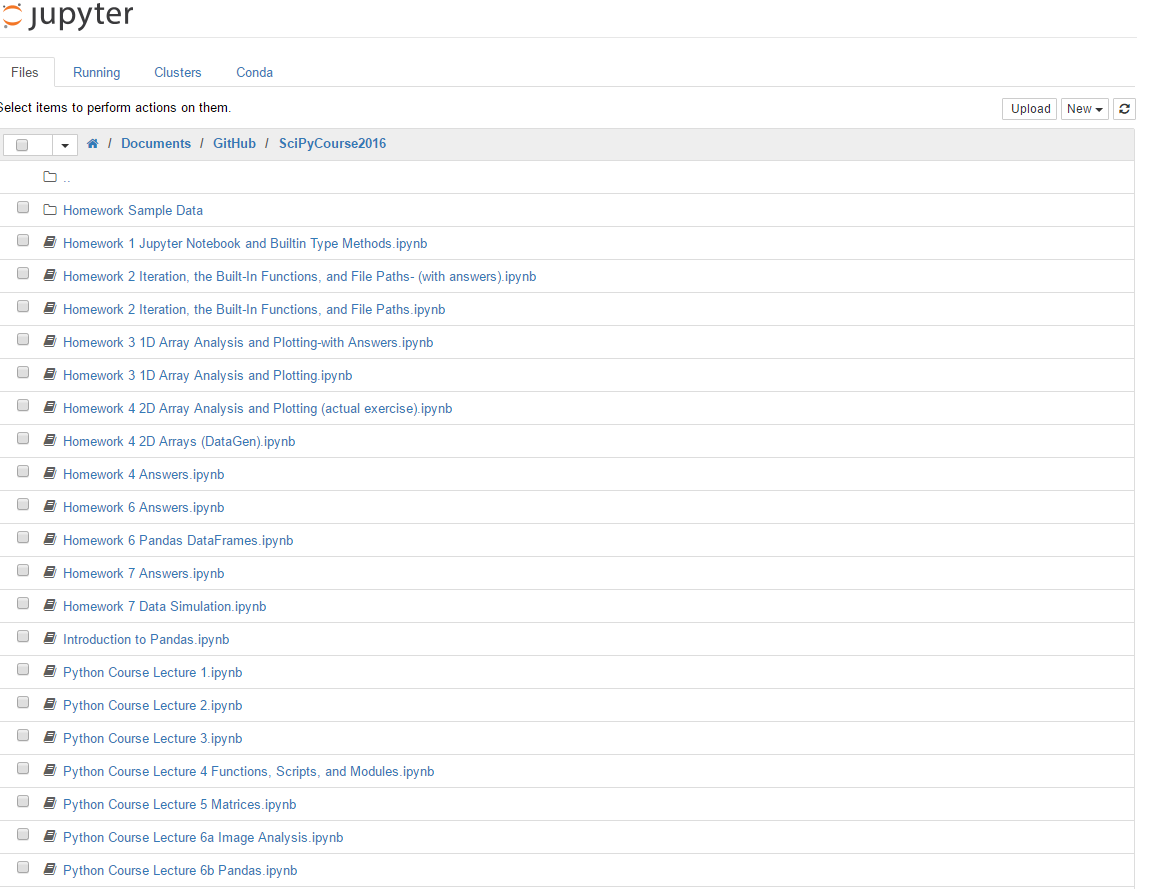
Task: Click notebook icon beside Python Course Lecture 2
Action: [x=50, y=705]
